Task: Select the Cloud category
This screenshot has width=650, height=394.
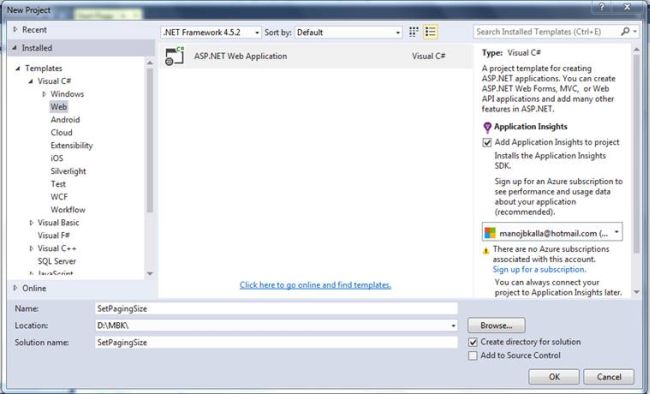Action: tap(61, 133)
